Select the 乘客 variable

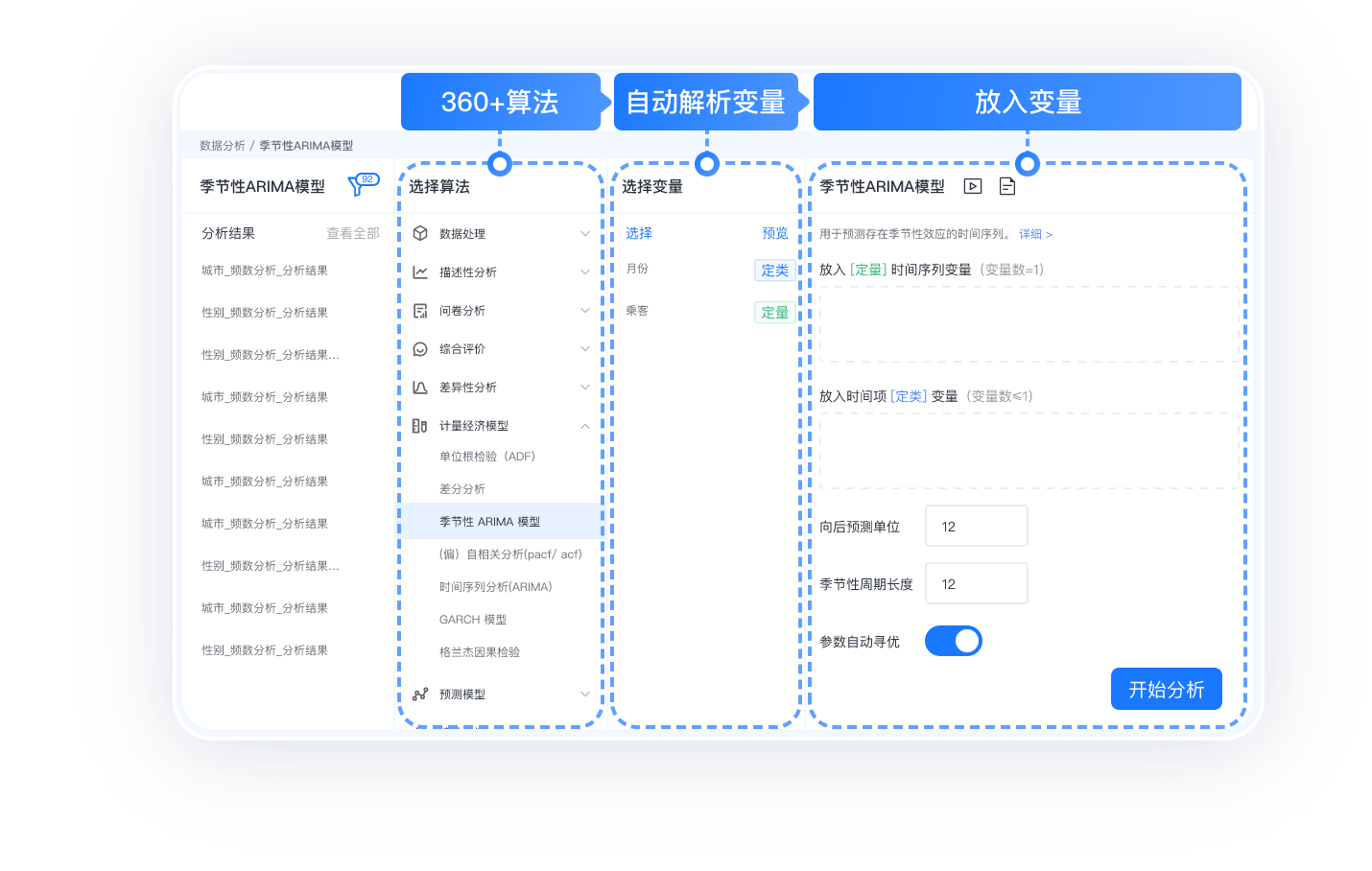click(637, 311)
